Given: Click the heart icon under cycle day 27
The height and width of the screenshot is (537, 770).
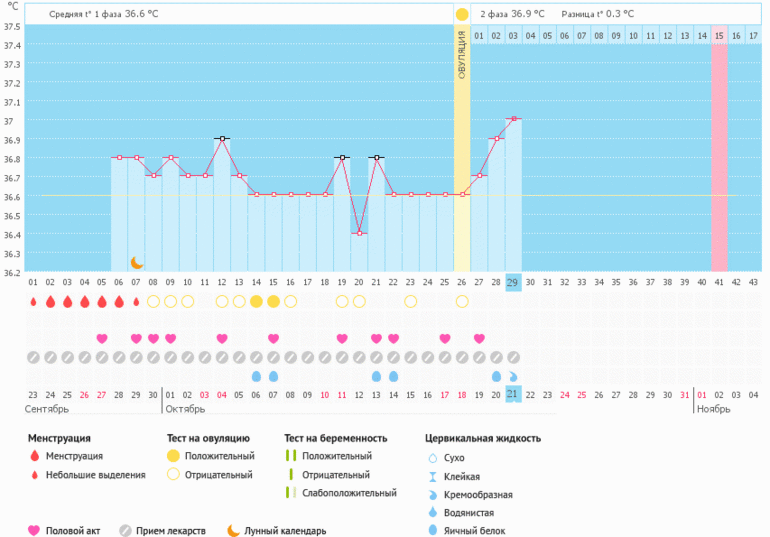Looking at the screenshot, I should (479, 338).
